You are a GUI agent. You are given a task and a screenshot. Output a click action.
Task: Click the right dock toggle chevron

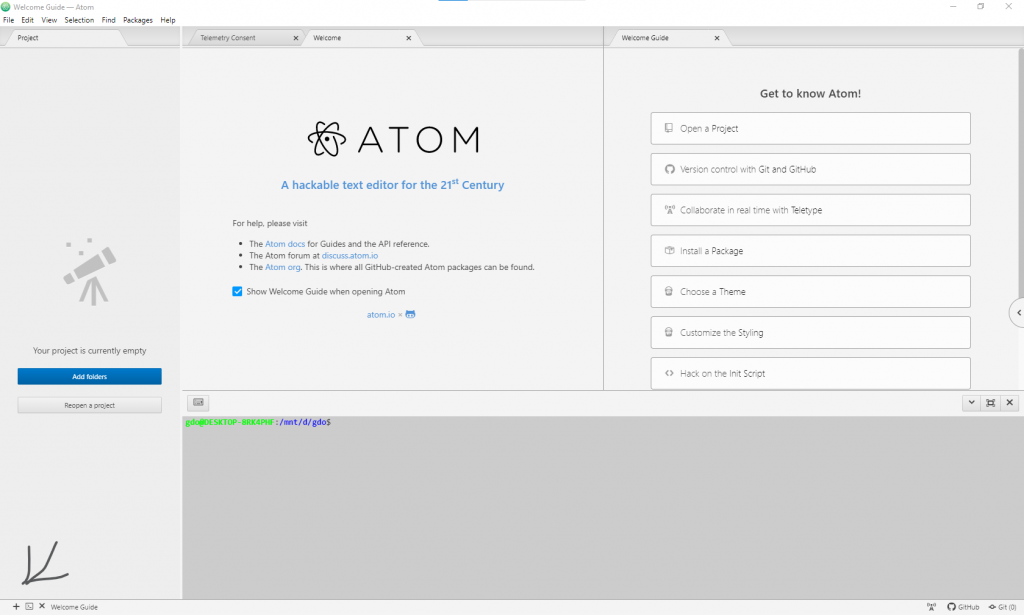1017,313
